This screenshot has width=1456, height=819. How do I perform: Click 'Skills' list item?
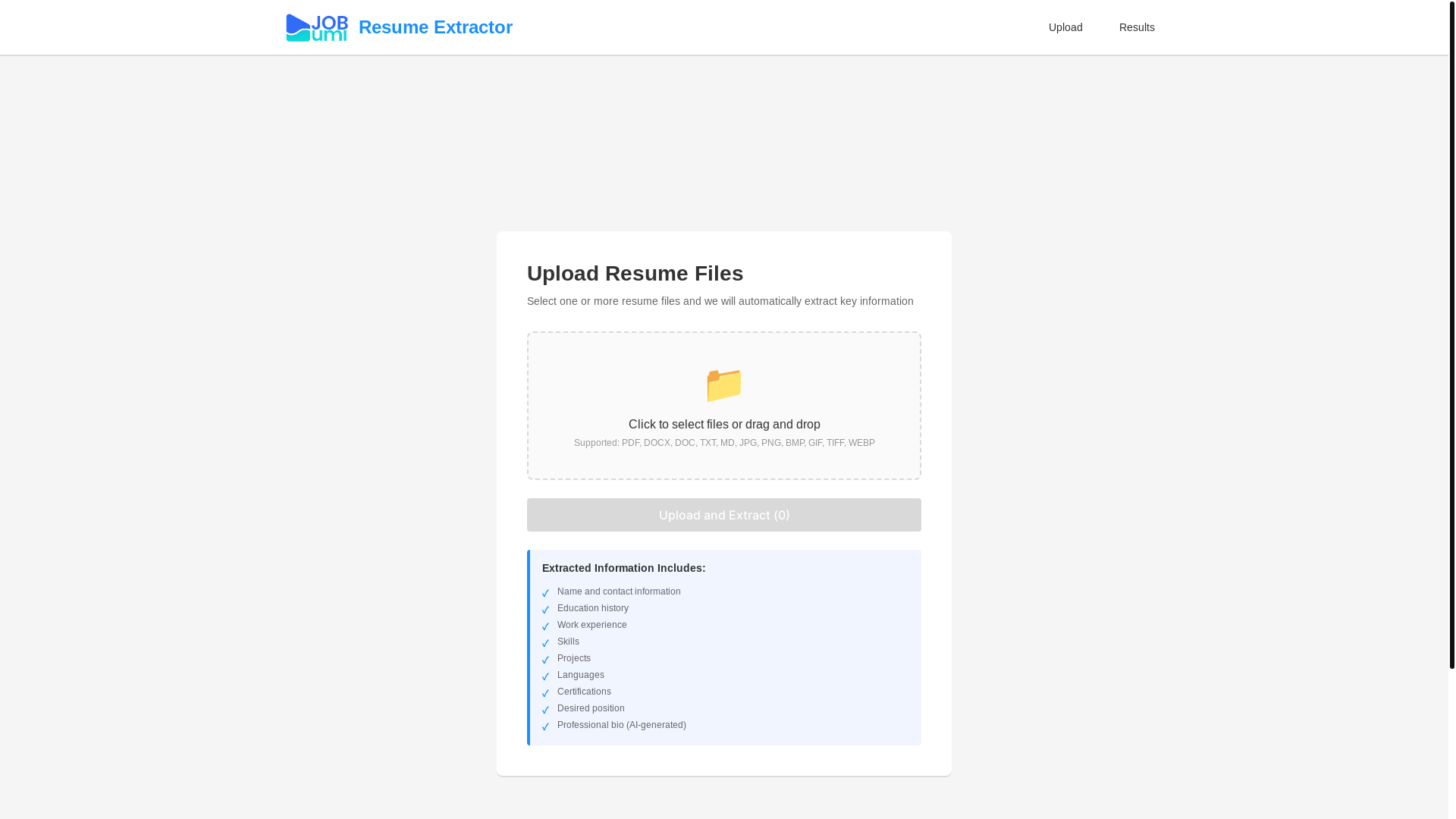point(568,642)
